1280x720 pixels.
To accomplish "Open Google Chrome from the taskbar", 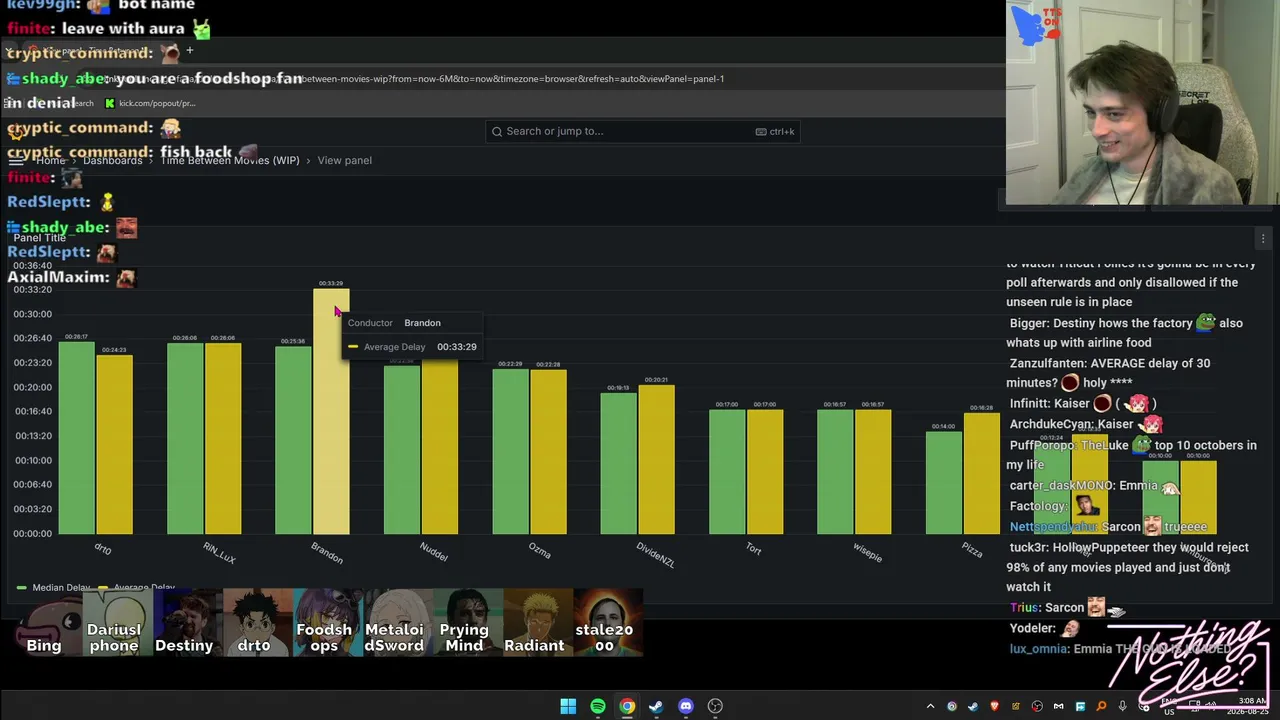I will 627,706.
